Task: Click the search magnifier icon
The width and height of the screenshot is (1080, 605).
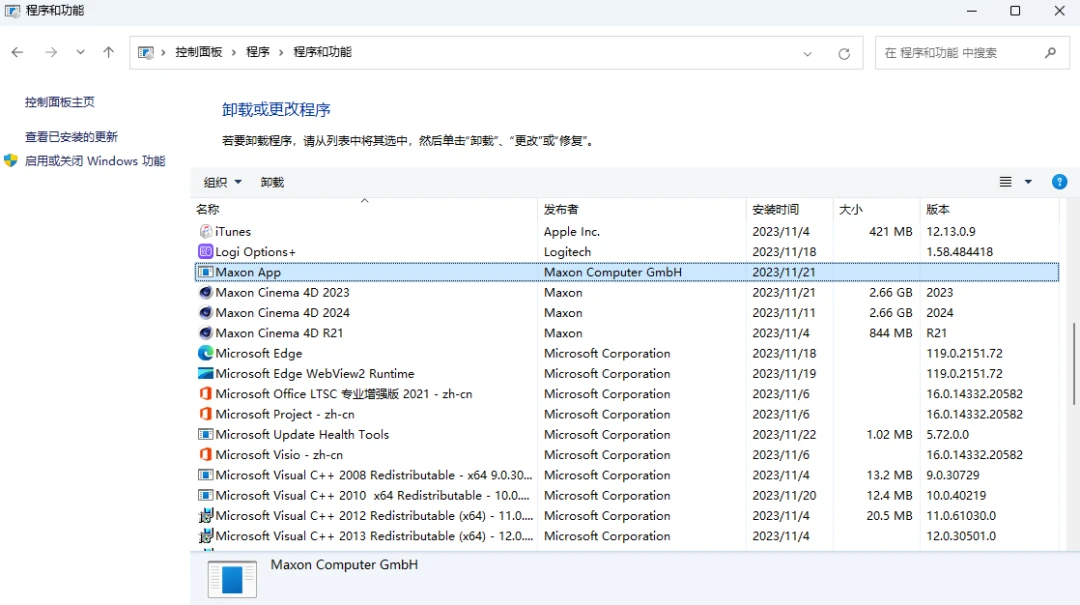Action: point(1050,52)
